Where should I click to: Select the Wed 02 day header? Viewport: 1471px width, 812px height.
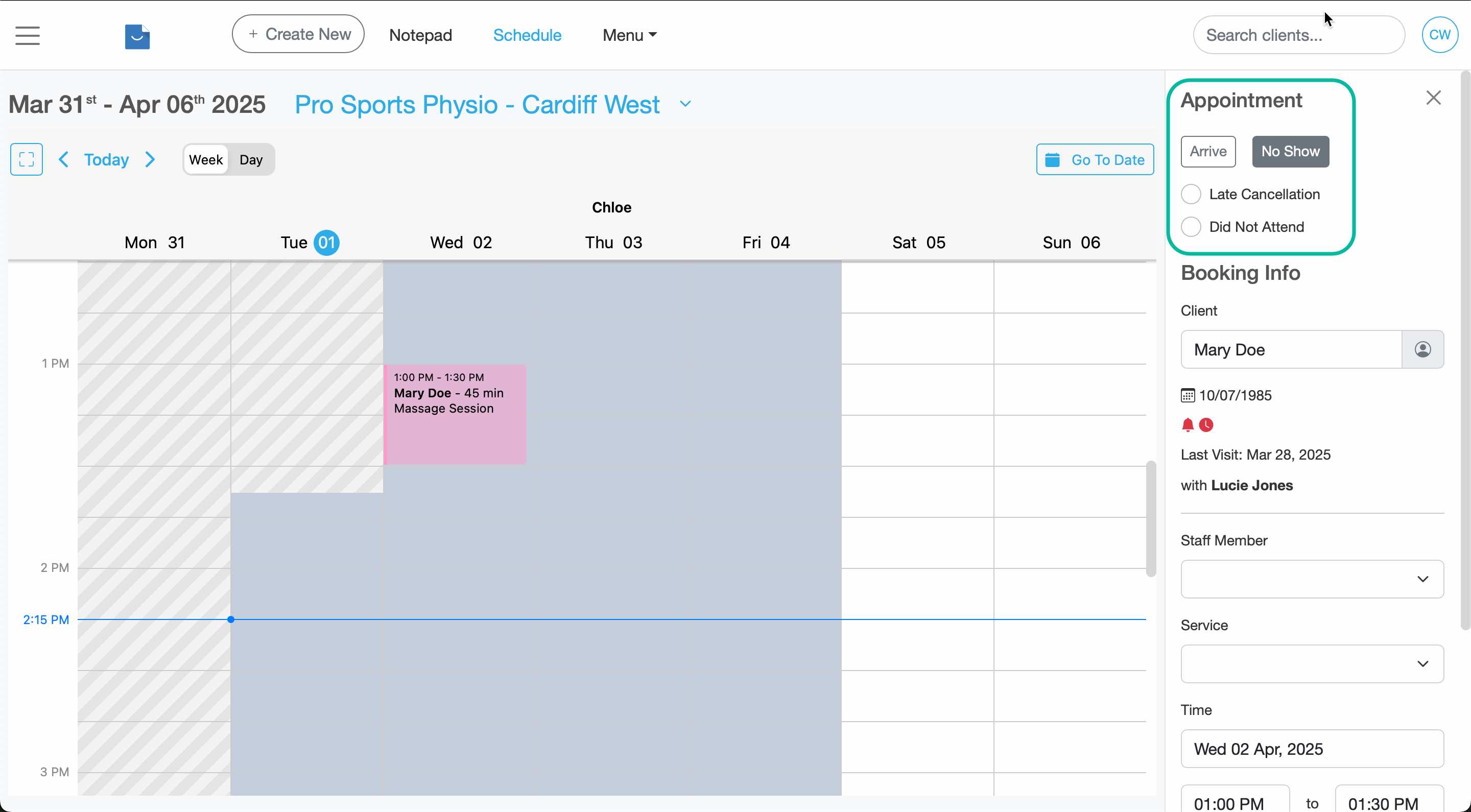point(461,243)
